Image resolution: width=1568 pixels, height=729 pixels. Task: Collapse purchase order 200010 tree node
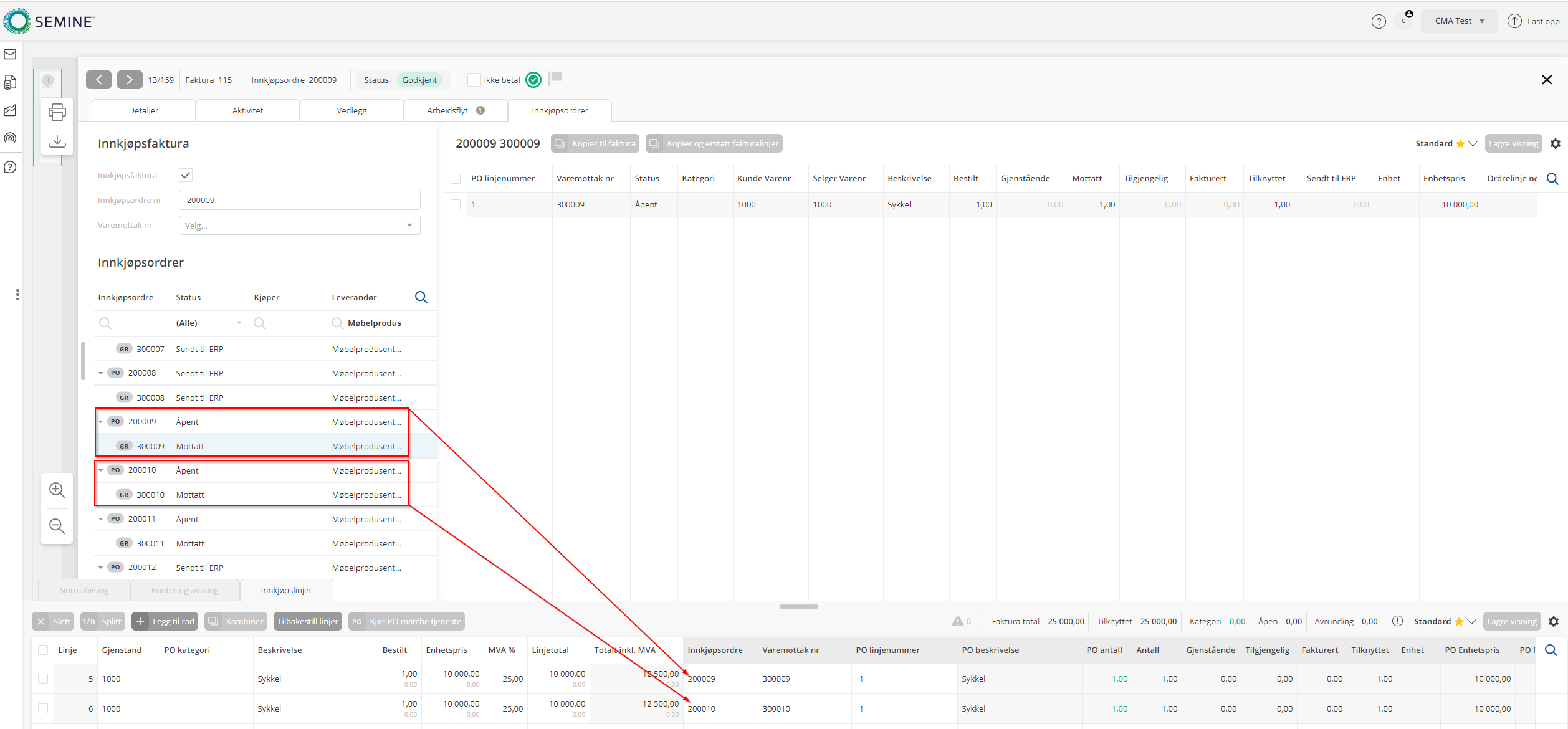coord(100,470)
